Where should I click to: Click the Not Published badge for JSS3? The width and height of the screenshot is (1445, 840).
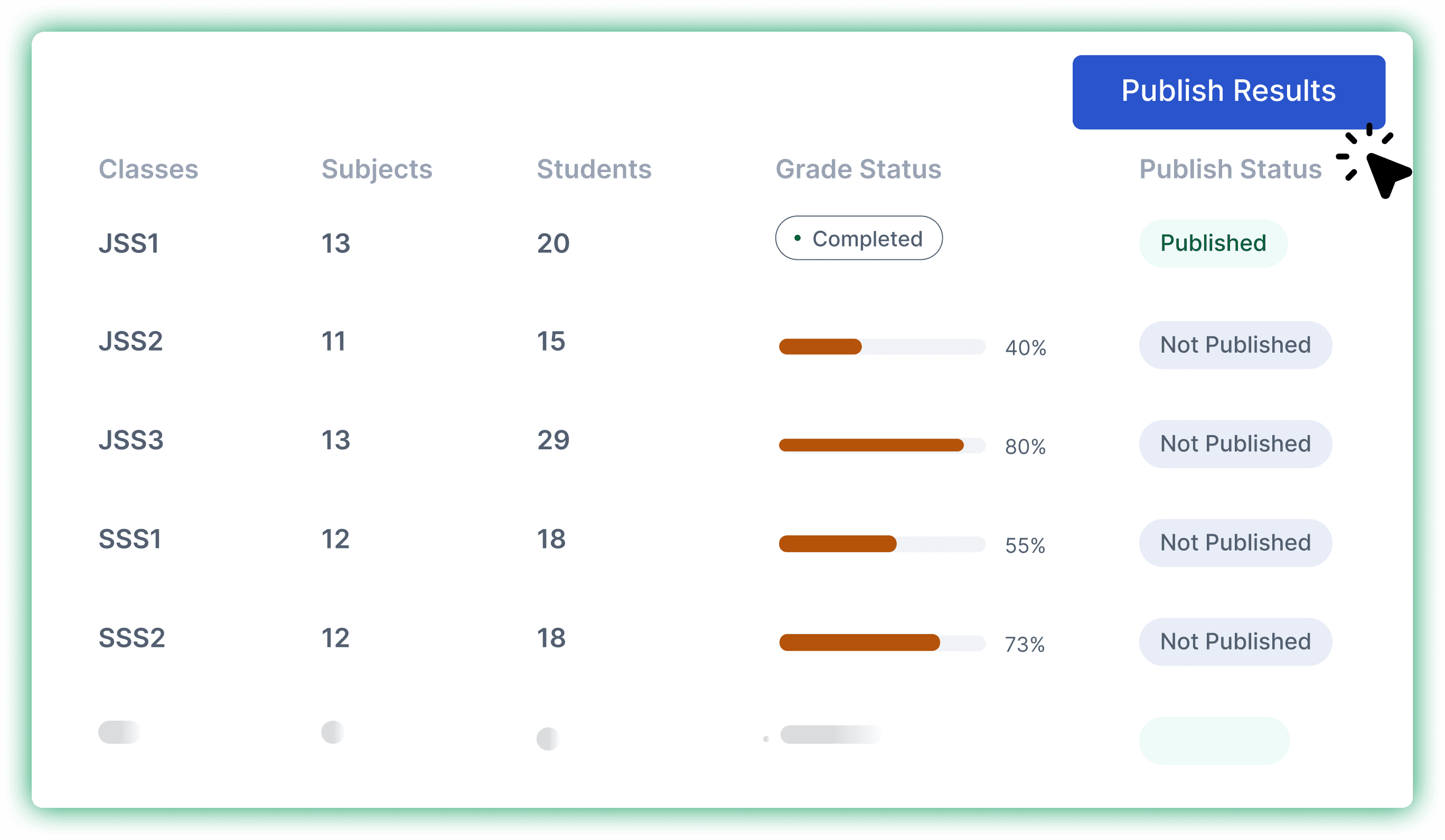[1235, 444]
